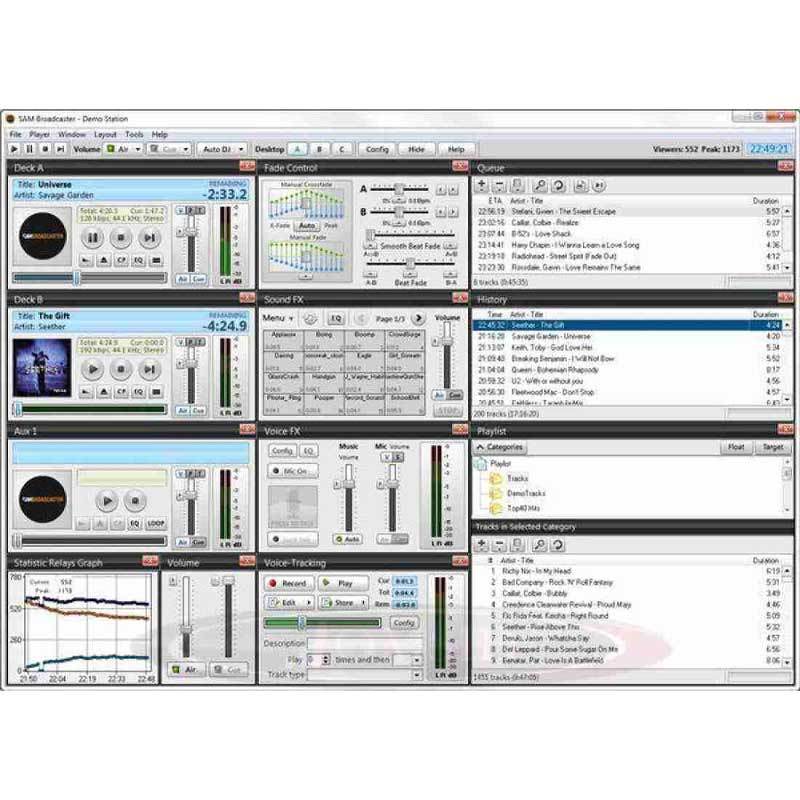The width and height of the screenshot is (800, 800).
Task: Click the Record button in Voice-Tracking
Action: pos(287,581)
